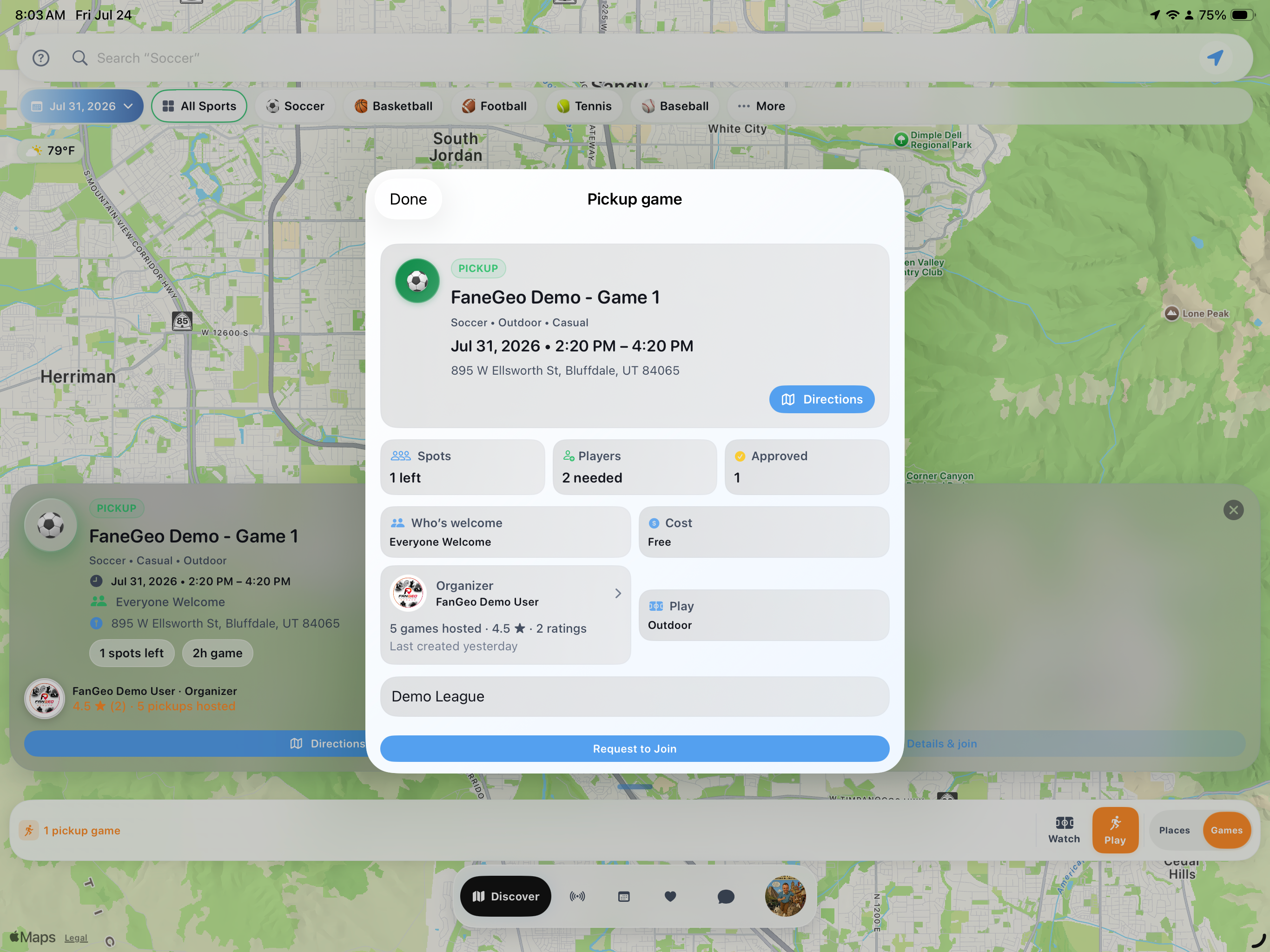Screen dimensions: 1270x952
Task: Open the organizer profile via the chevron
Action: click(618, 593)
